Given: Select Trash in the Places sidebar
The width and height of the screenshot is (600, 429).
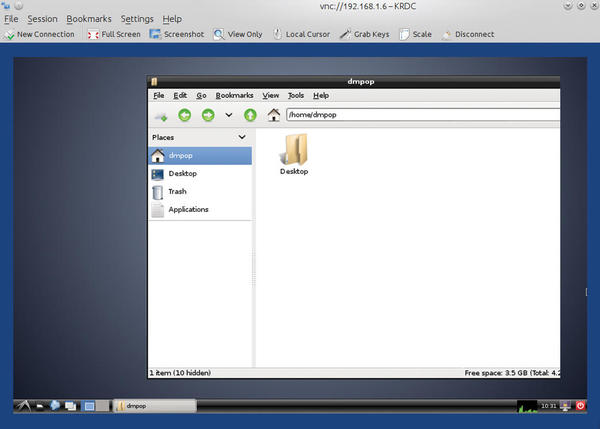Looking at the screenshot, I should [x=177, y=191].
